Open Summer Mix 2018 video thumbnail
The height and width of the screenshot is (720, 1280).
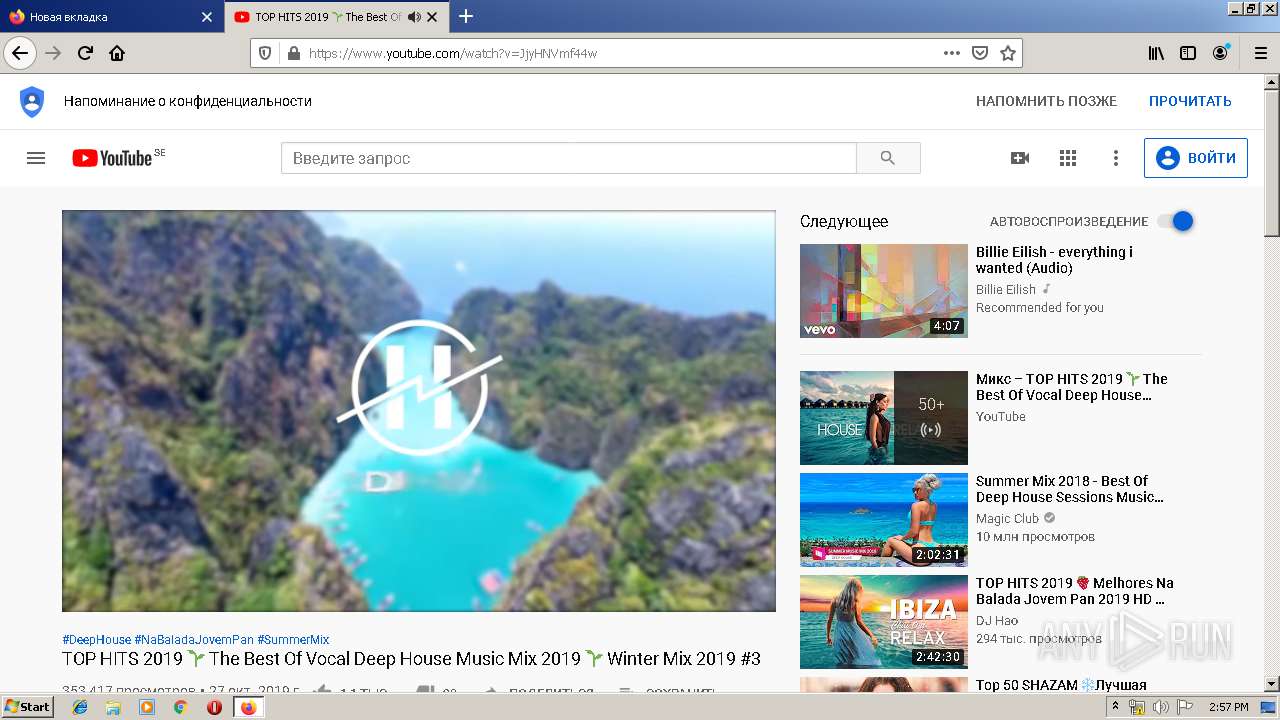884,520
